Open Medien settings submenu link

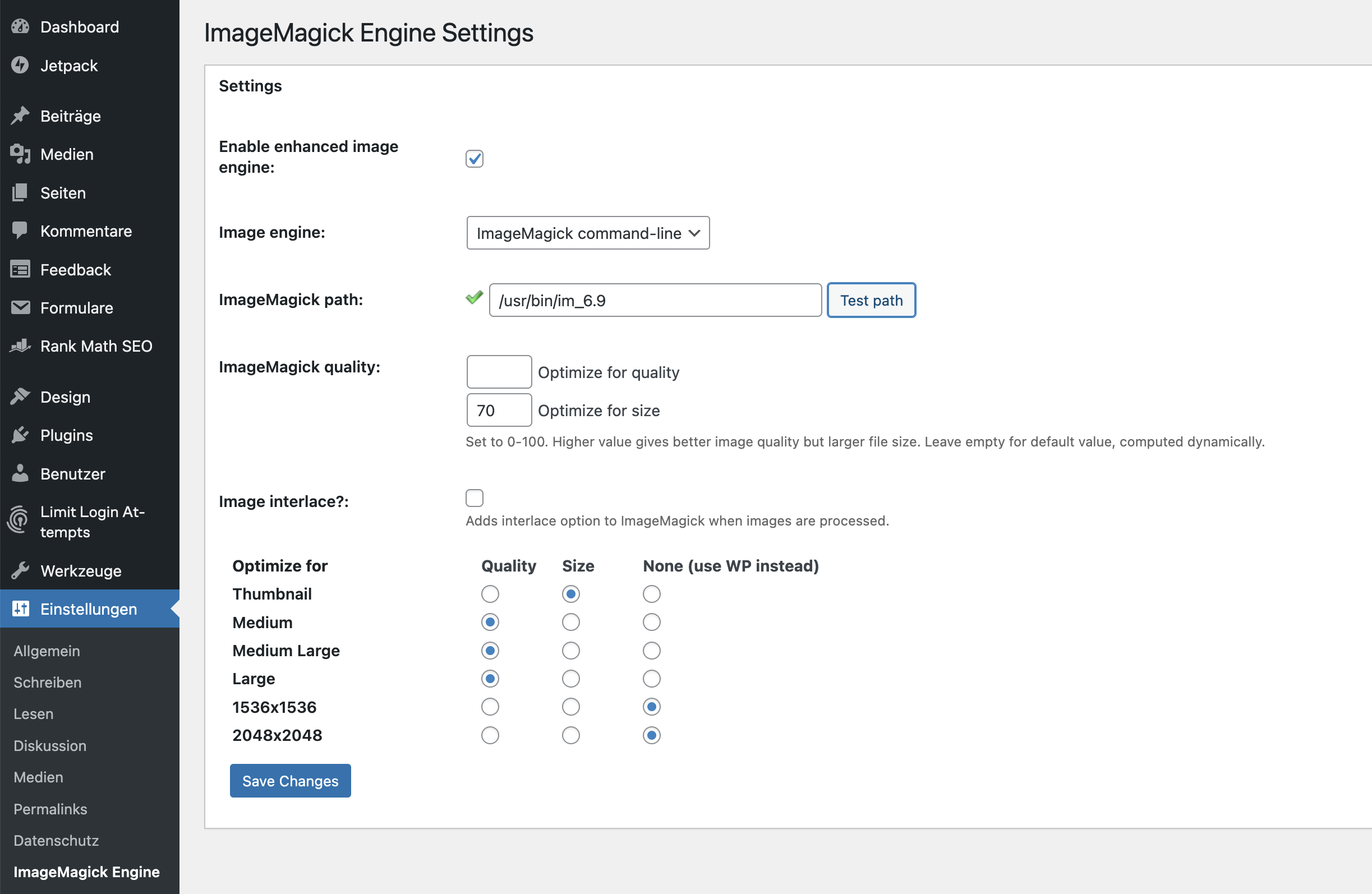coord(38,777)
